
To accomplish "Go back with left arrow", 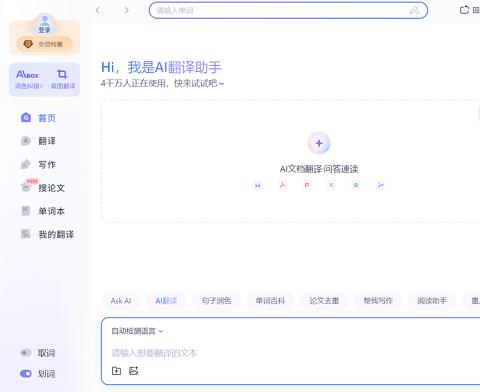I will tap(98, 10).
